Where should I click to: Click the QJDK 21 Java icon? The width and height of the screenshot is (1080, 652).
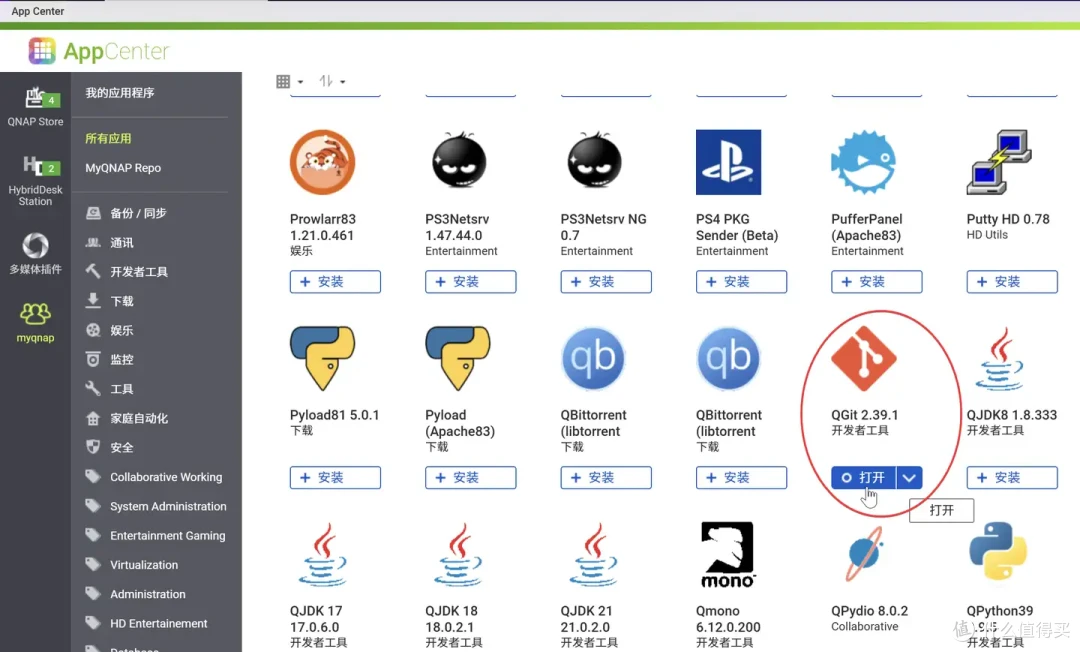[x=593, y=555]
